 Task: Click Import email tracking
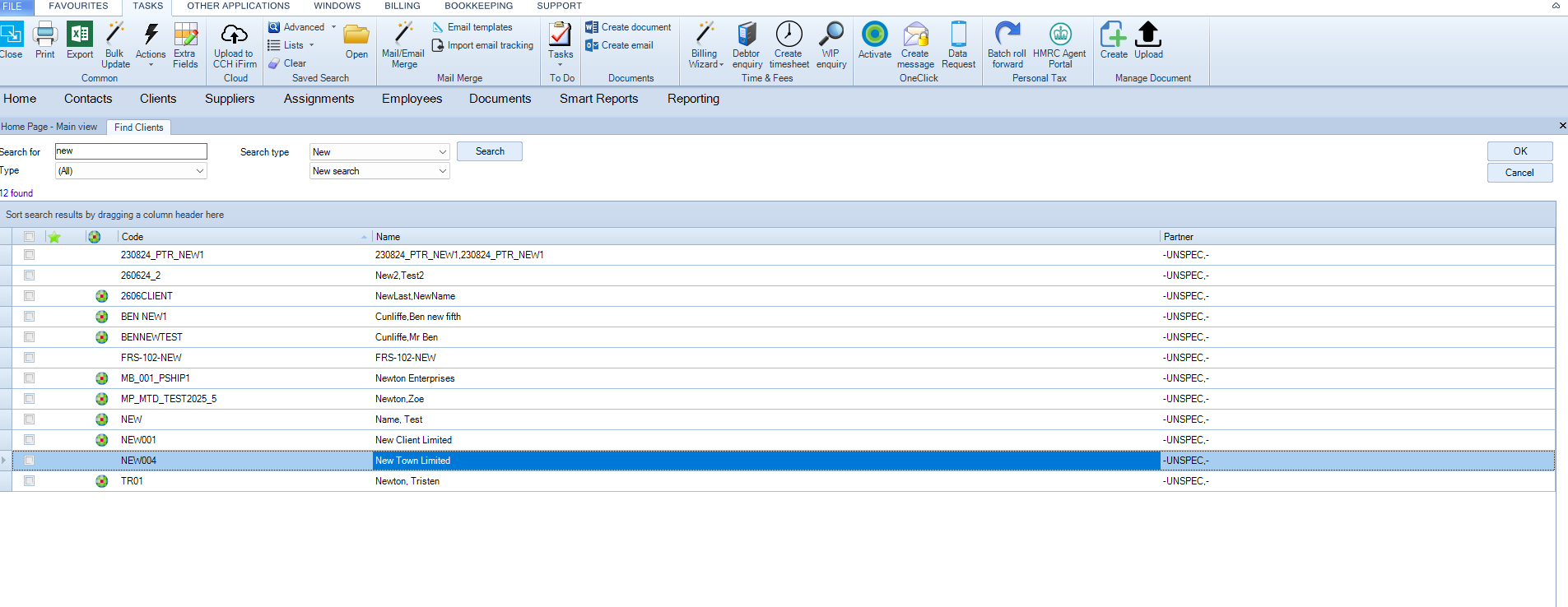483,45
